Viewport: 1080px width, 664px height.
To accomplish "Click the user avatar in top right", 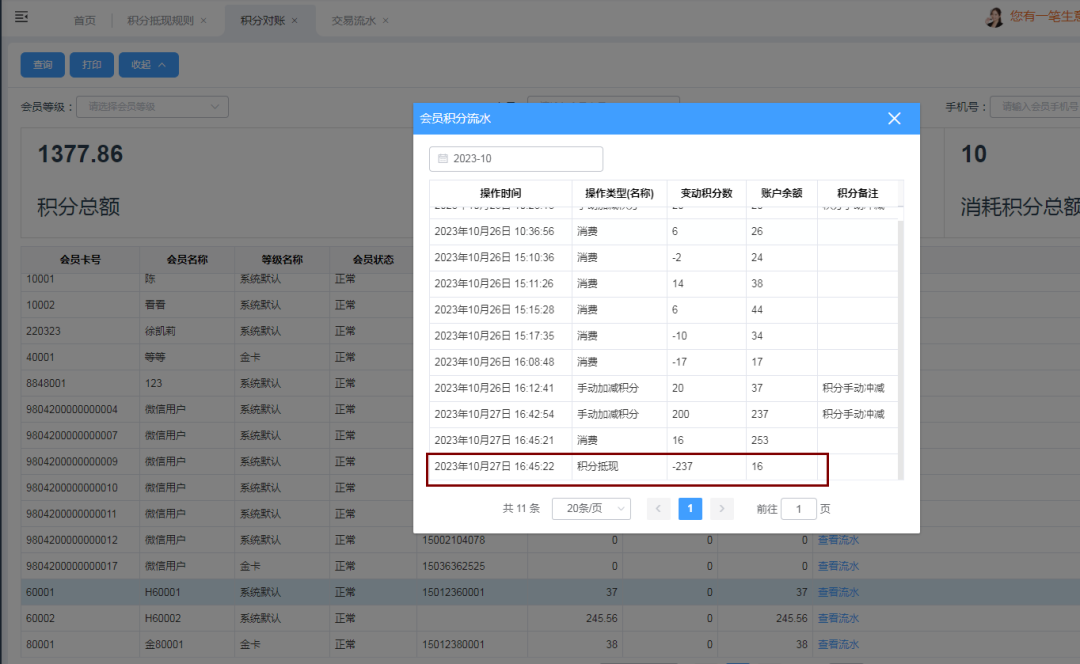I will point(994,17).
